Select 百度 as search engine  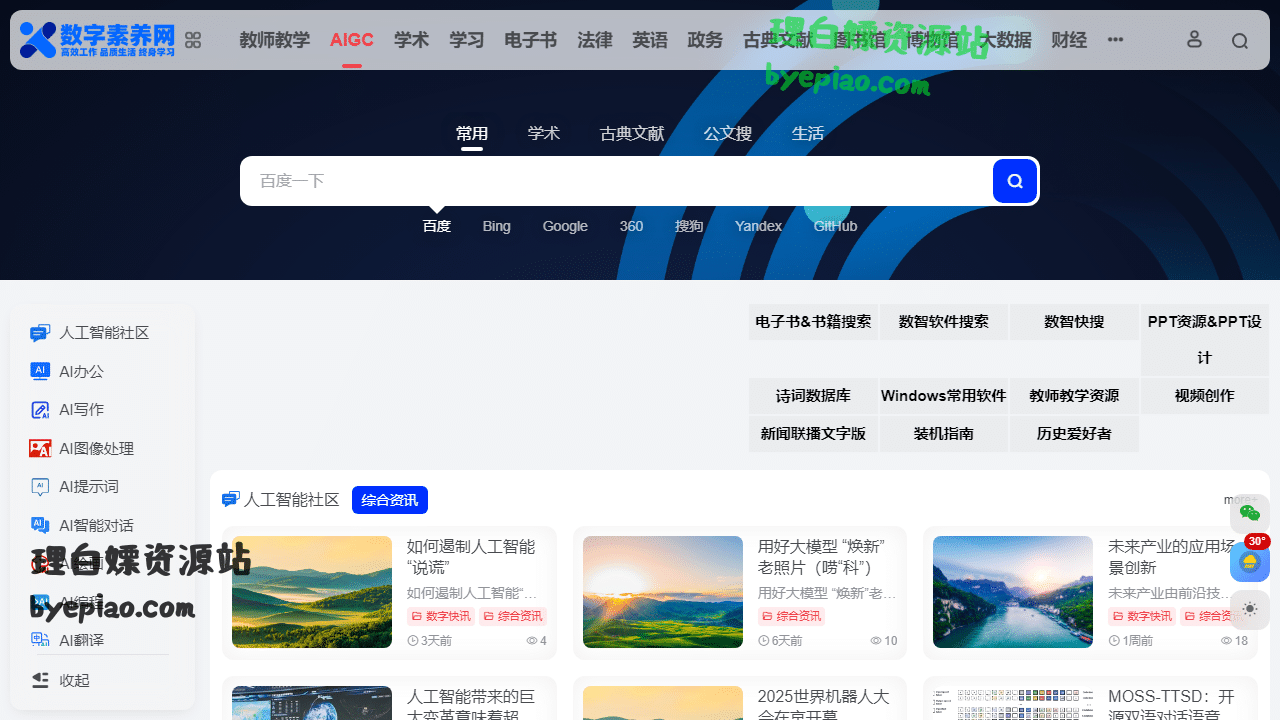pyautogui.click(x=437, y=226)
